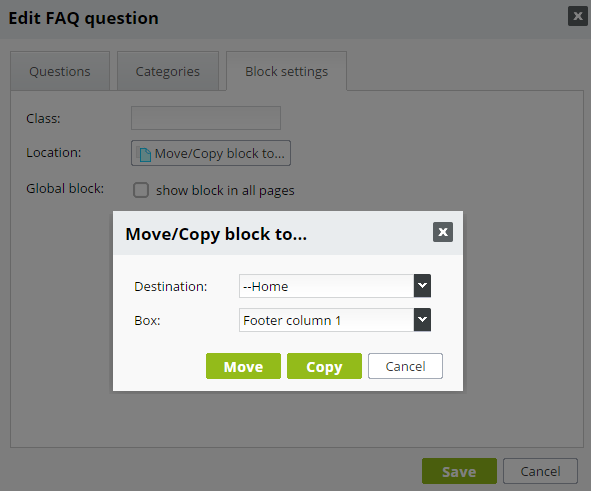591x491 pixels.
Task: Click the green Move button
Action: [x=243, y=366]
